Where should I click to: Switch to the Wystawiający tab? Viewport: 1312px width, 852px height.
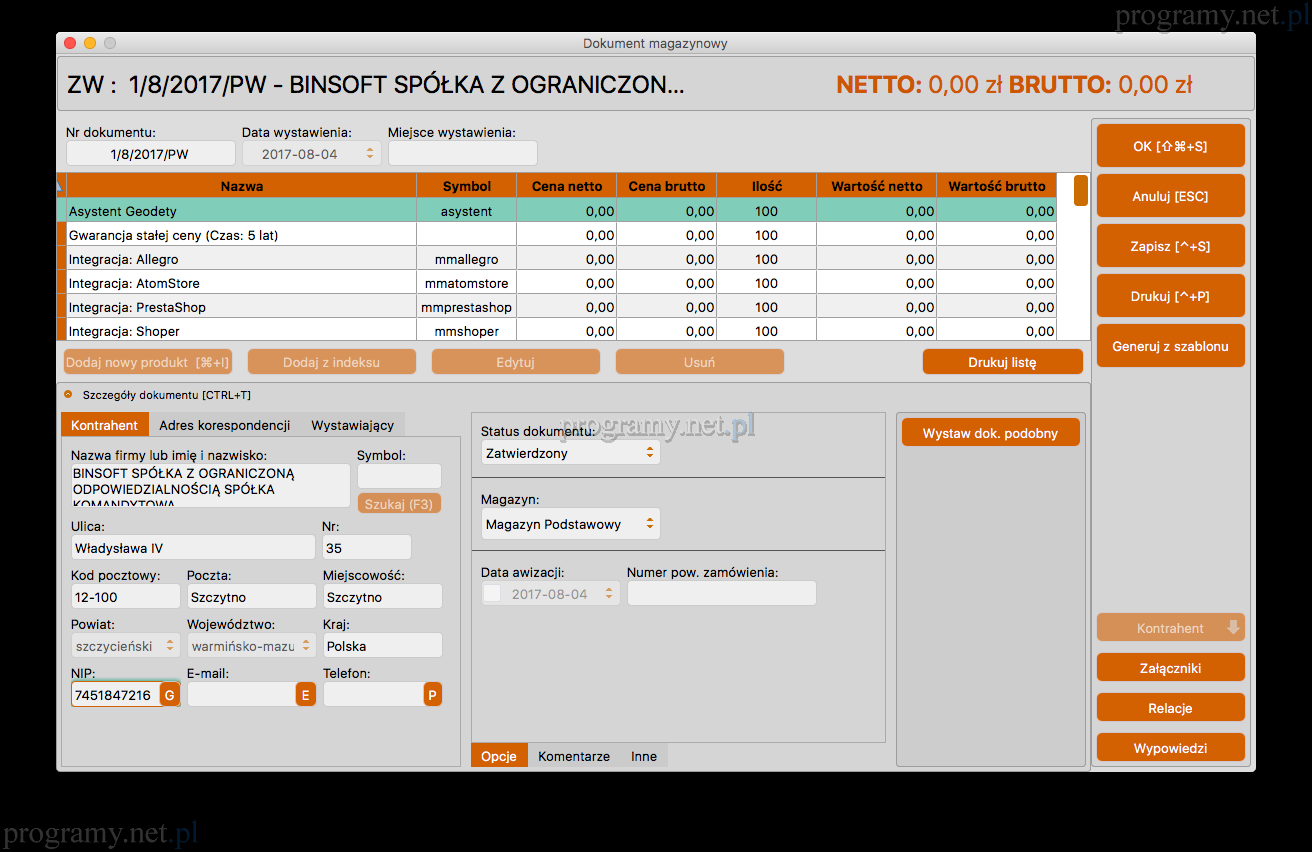(352, 425)
